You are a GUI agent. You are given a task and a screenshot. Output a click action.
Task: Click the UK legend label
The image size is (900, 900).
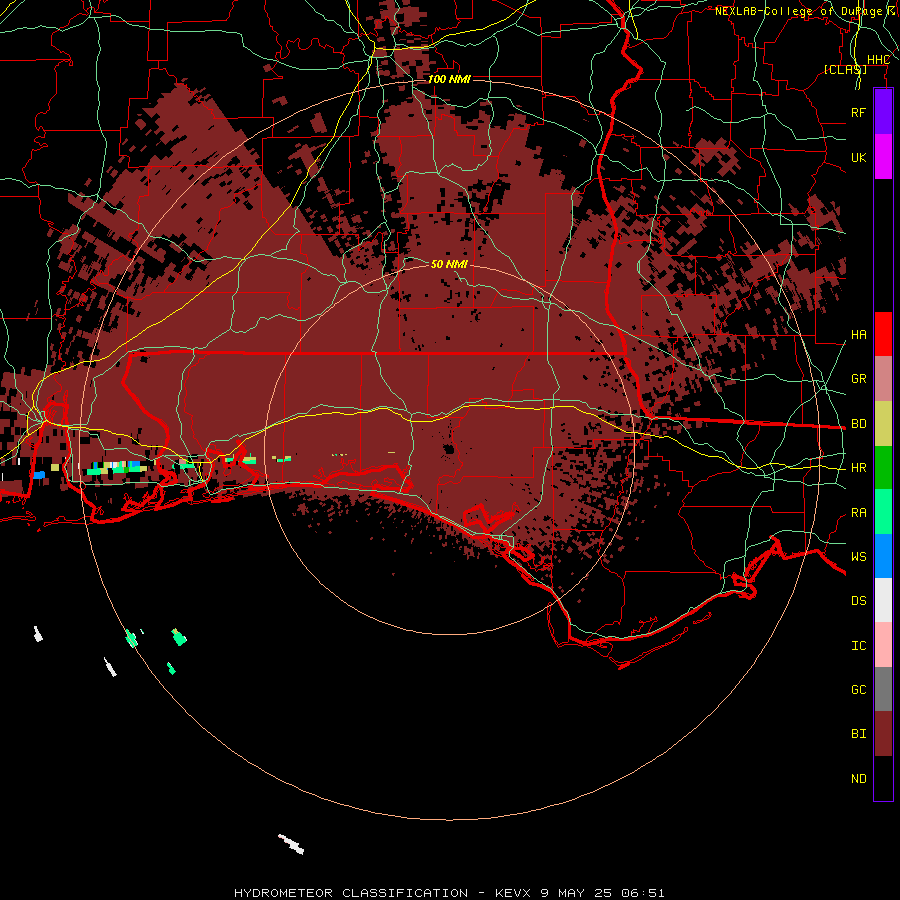point(859,157)
